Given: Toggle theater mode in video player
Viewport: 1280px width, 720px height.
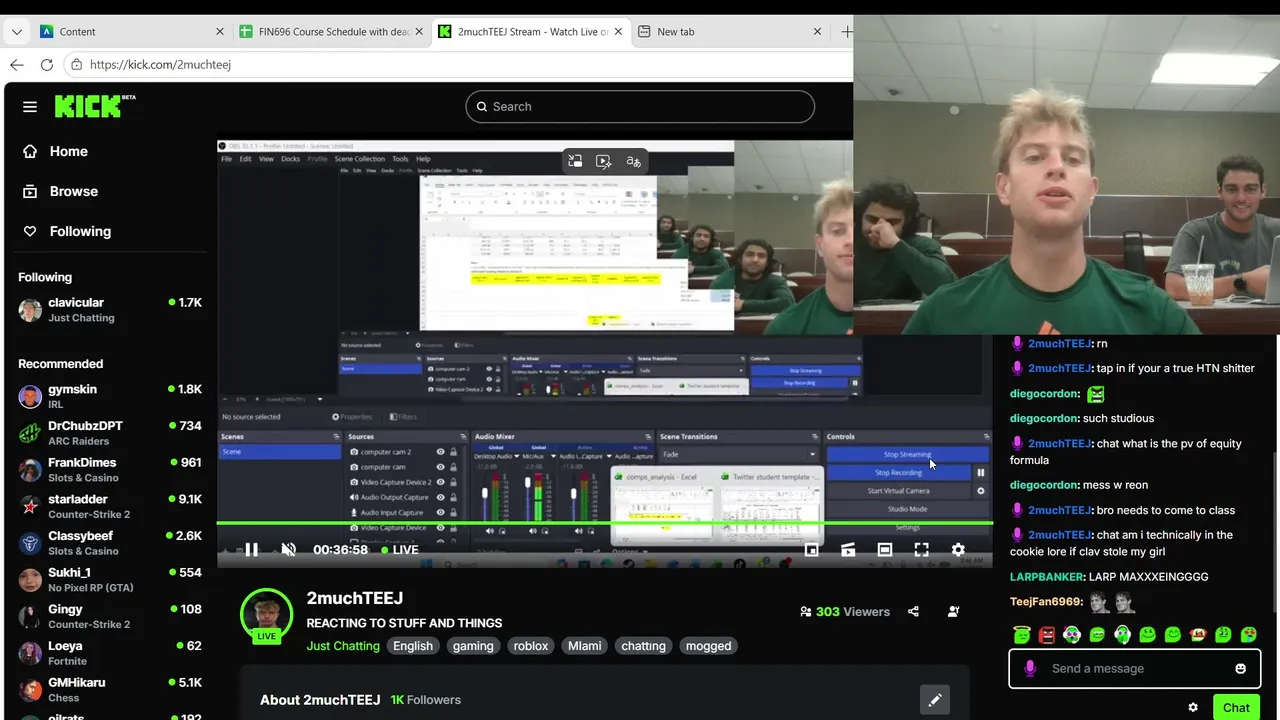Looking at the screenshot, I should [x=885, y=549].
